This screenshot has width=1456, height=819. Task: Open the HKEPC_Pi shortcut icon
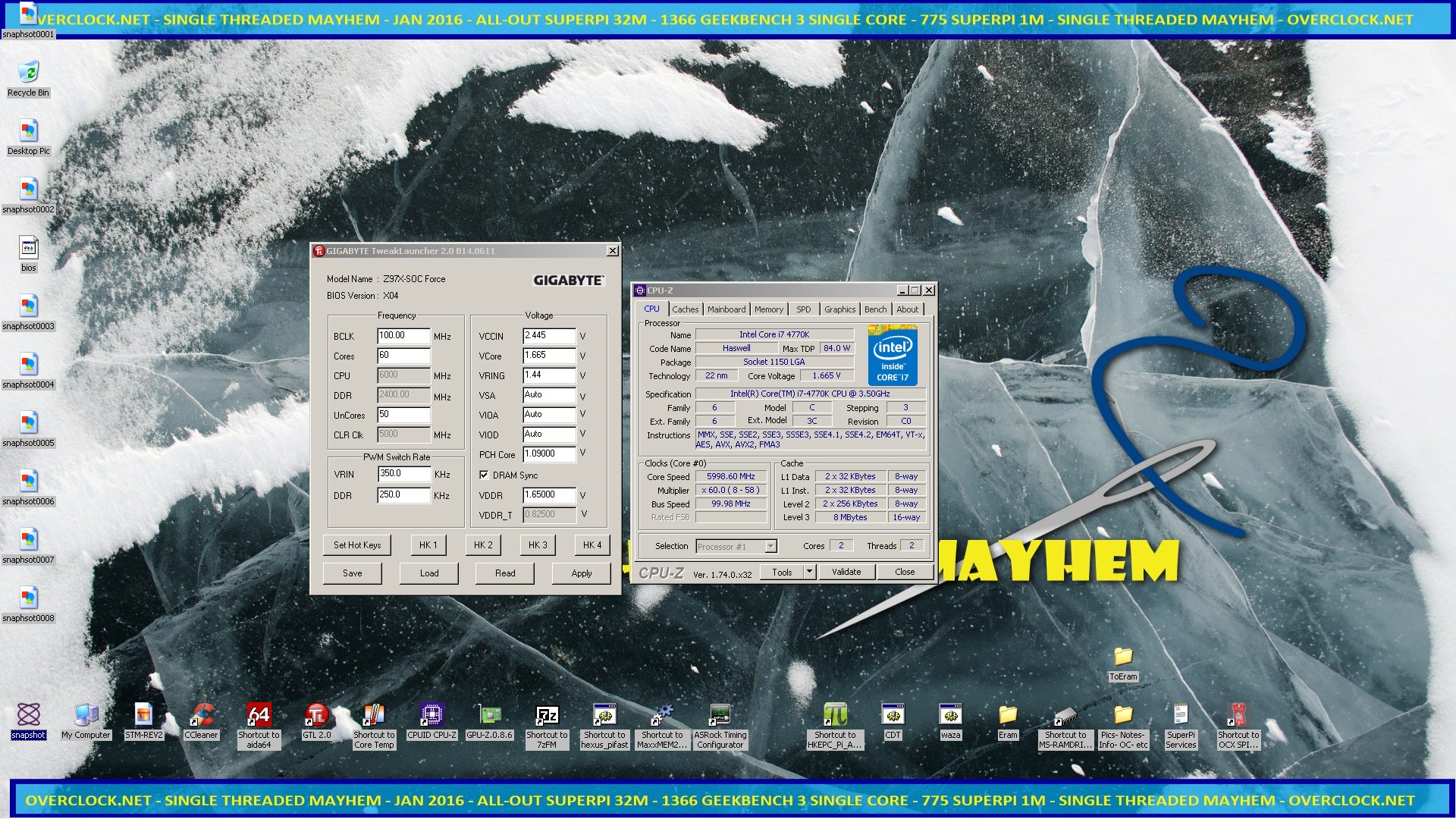tap(836, 726)
